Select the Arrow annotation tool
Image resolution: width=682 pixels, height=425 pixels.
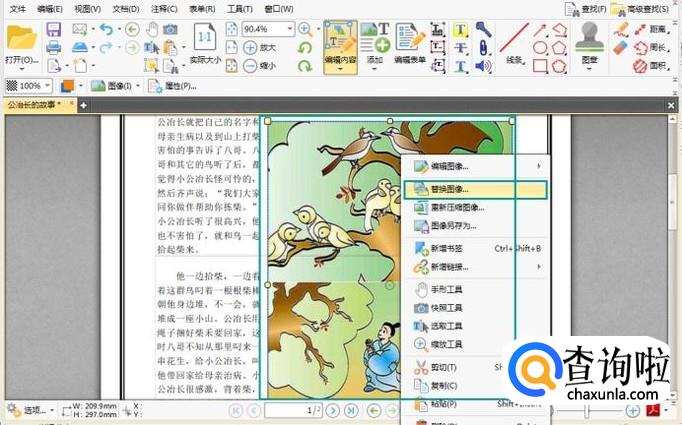point(540,30)
